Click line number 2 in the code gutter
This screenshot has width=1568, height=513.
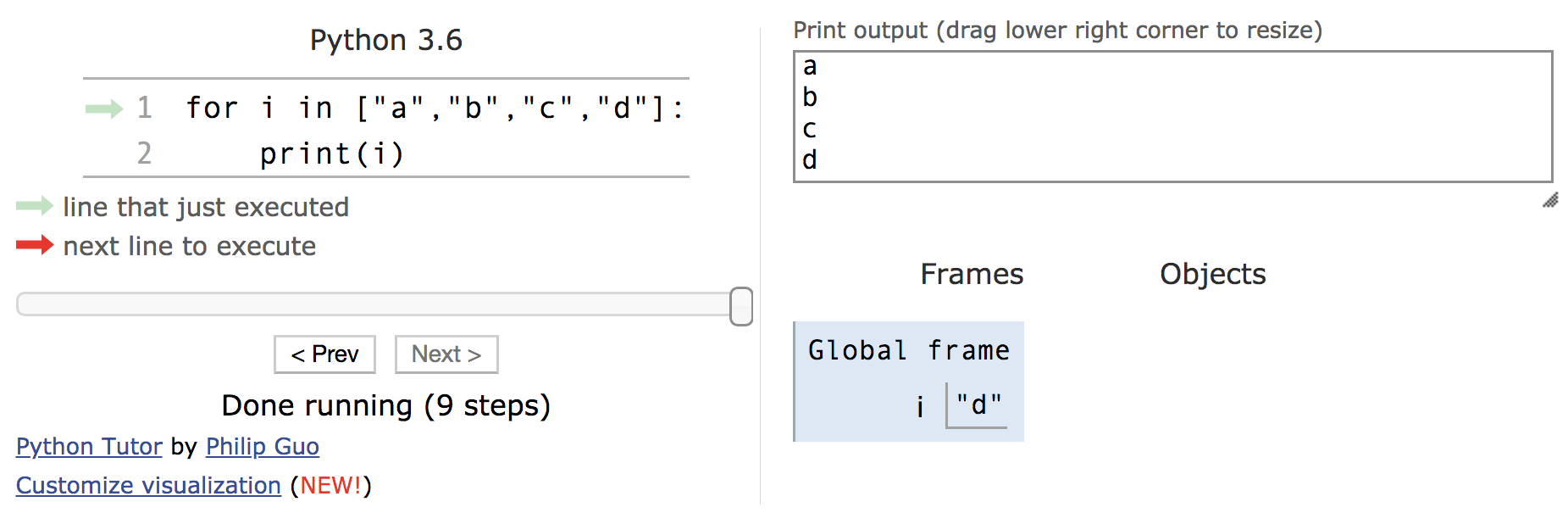point(144,153)
